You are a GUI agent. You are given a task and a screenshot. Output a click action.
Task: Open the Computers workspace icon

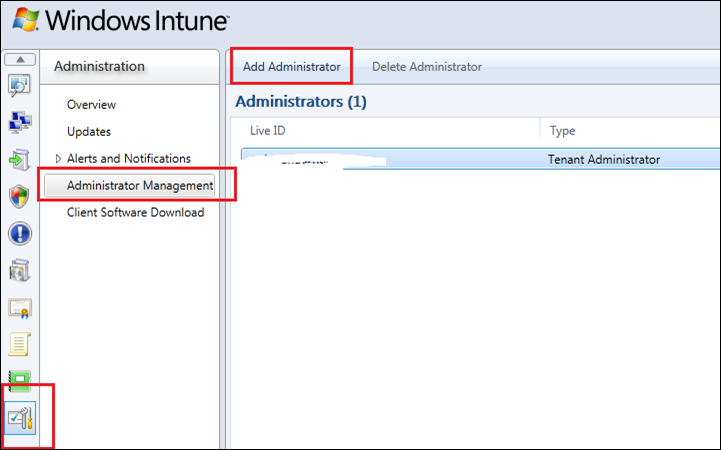pyautogui.click(x=19, y=122)
